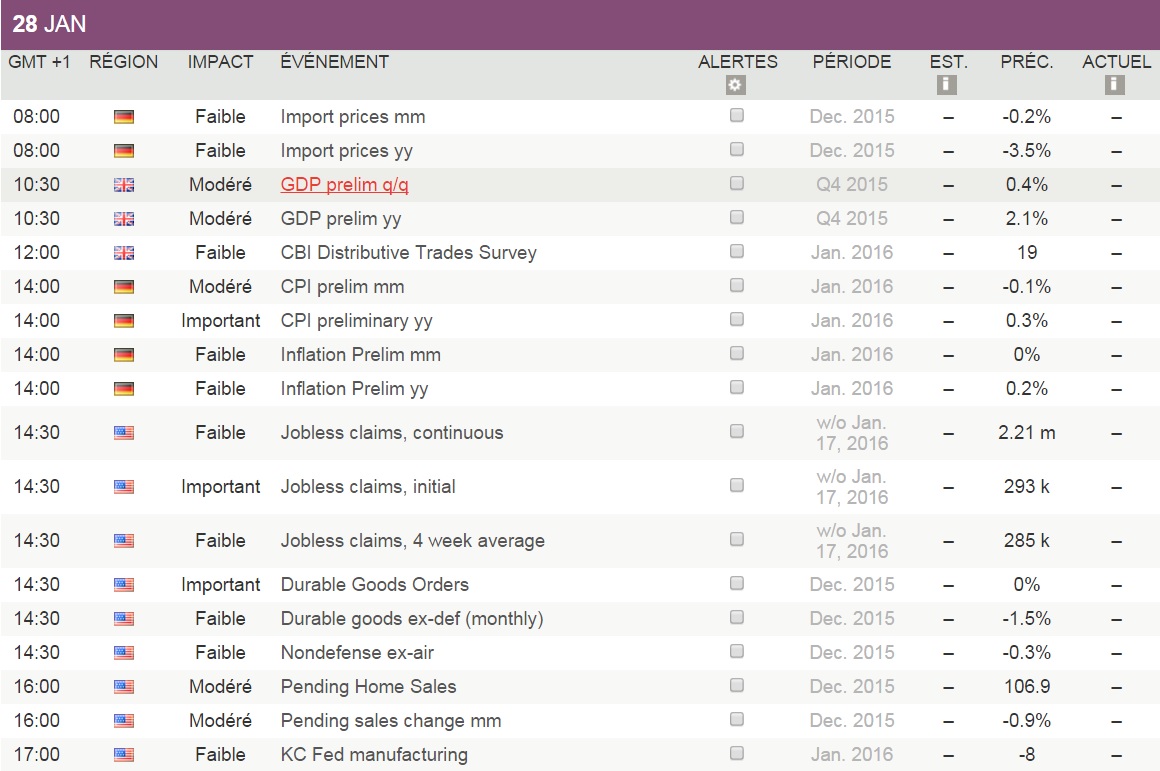Click German flag beside CPI preliminary yy
The width and height of the screenshot is (1160, 771).
coord(124,321)
